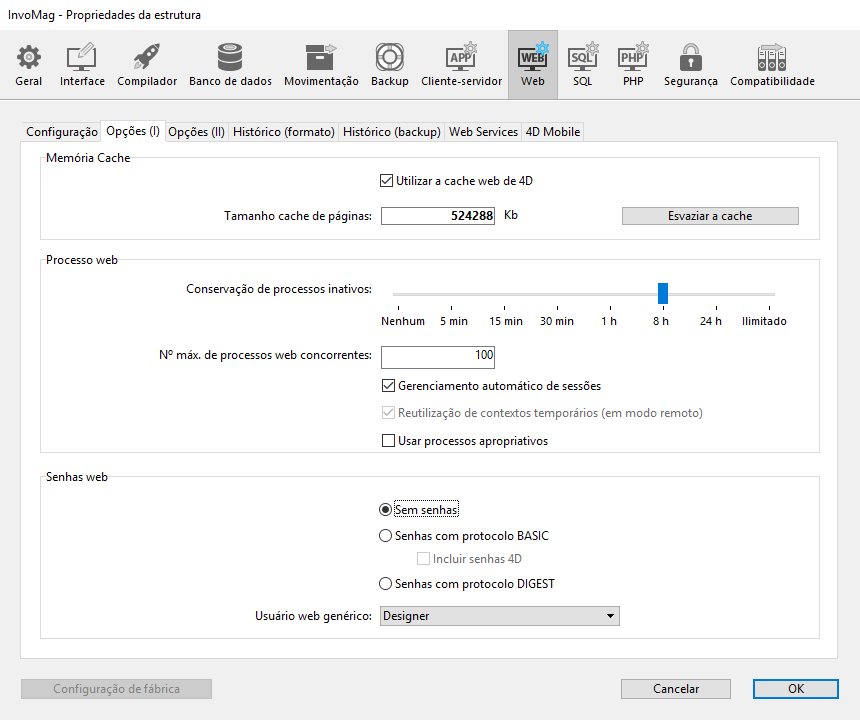Image resolution: width=860 pixels, height=720 pixels.
Task: Click the inactive process conservation slider handle
Action: pyautogui.click(x=662, y=293)
